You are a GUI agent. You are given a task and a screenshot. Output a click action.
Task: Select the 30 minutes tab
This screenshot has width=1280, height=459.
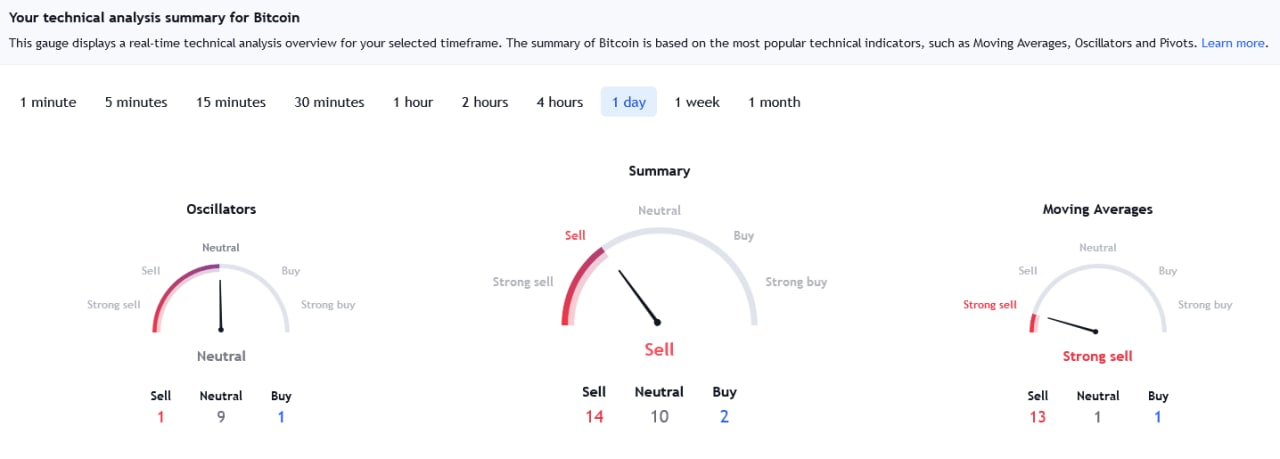click(x=329, y=102)
